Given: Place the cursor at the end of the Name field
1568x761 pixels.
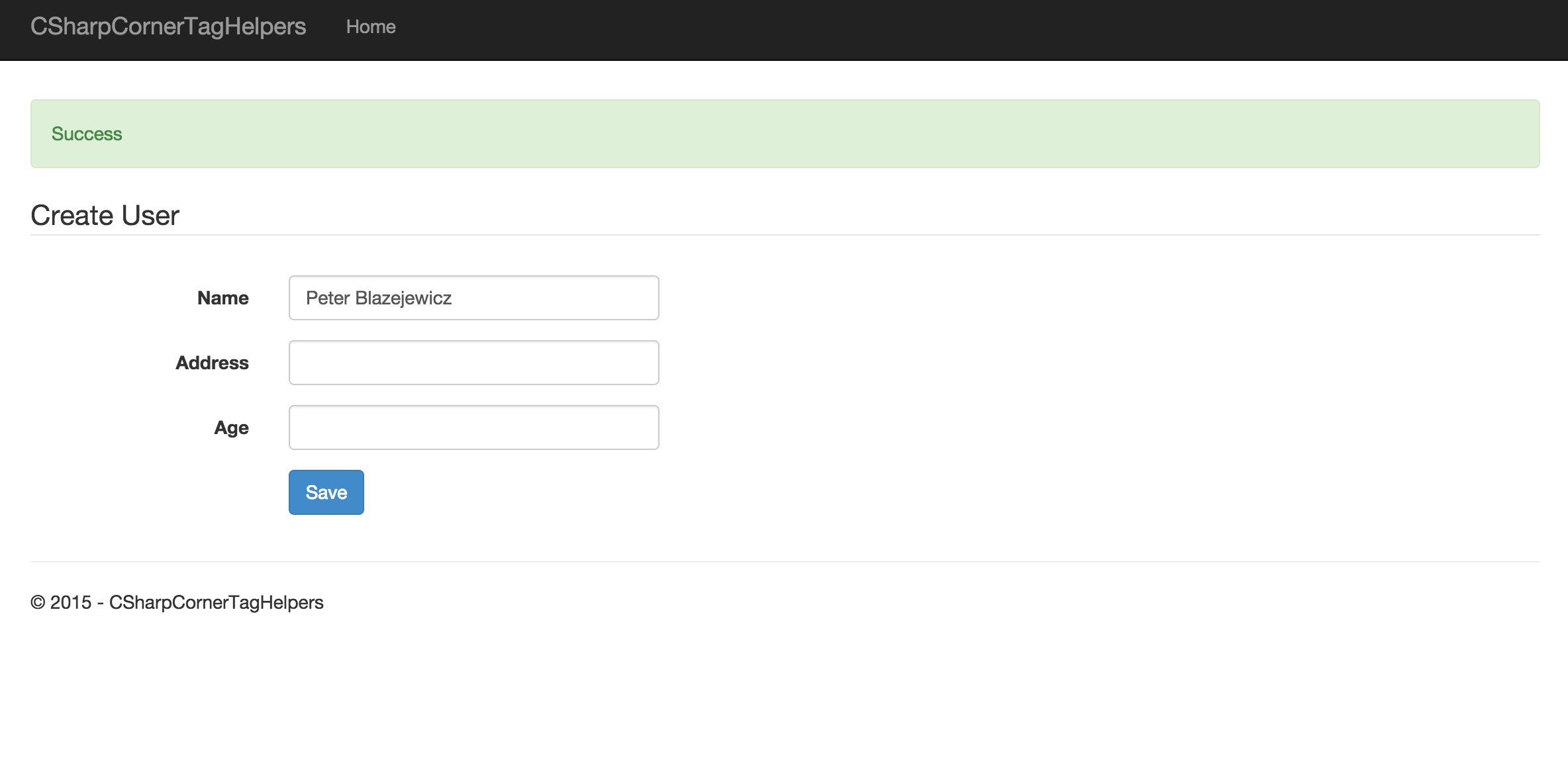Looking at the screenshot, I should (x=629, y=298).
